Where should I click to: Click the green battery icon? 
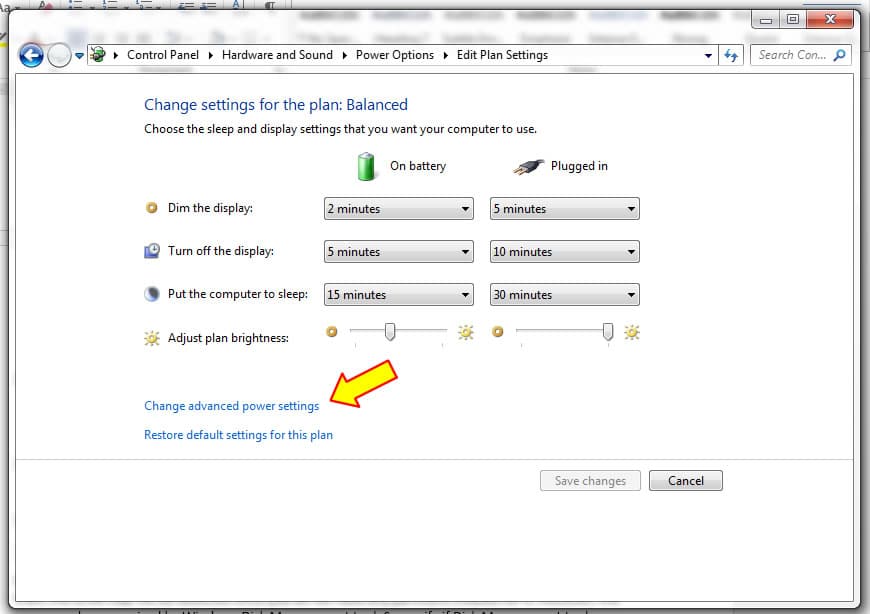point(367,166)
